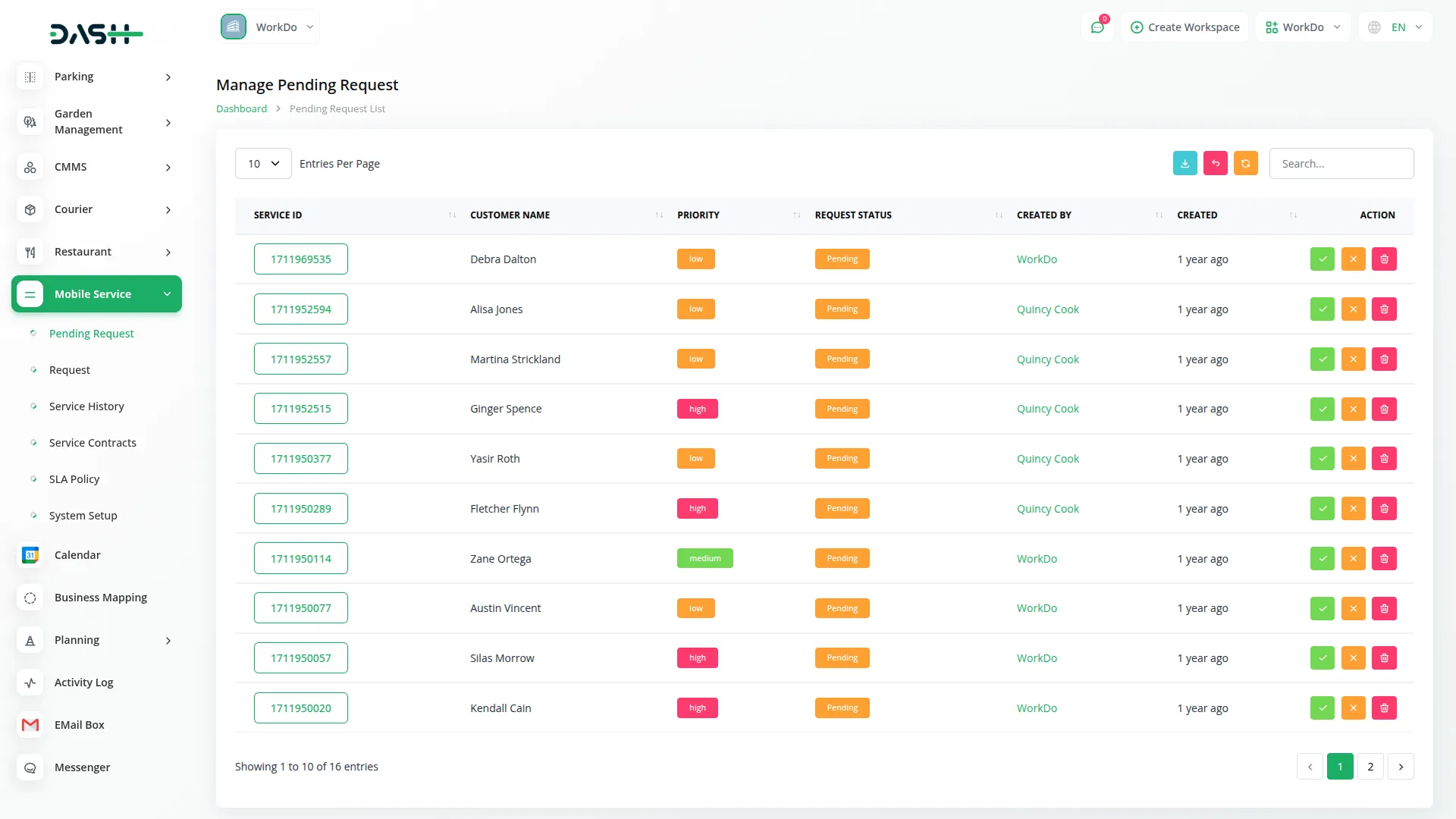The image size is (1456, 819).
Task: Expand the Restaurant menu
Action: coord(96,252)
